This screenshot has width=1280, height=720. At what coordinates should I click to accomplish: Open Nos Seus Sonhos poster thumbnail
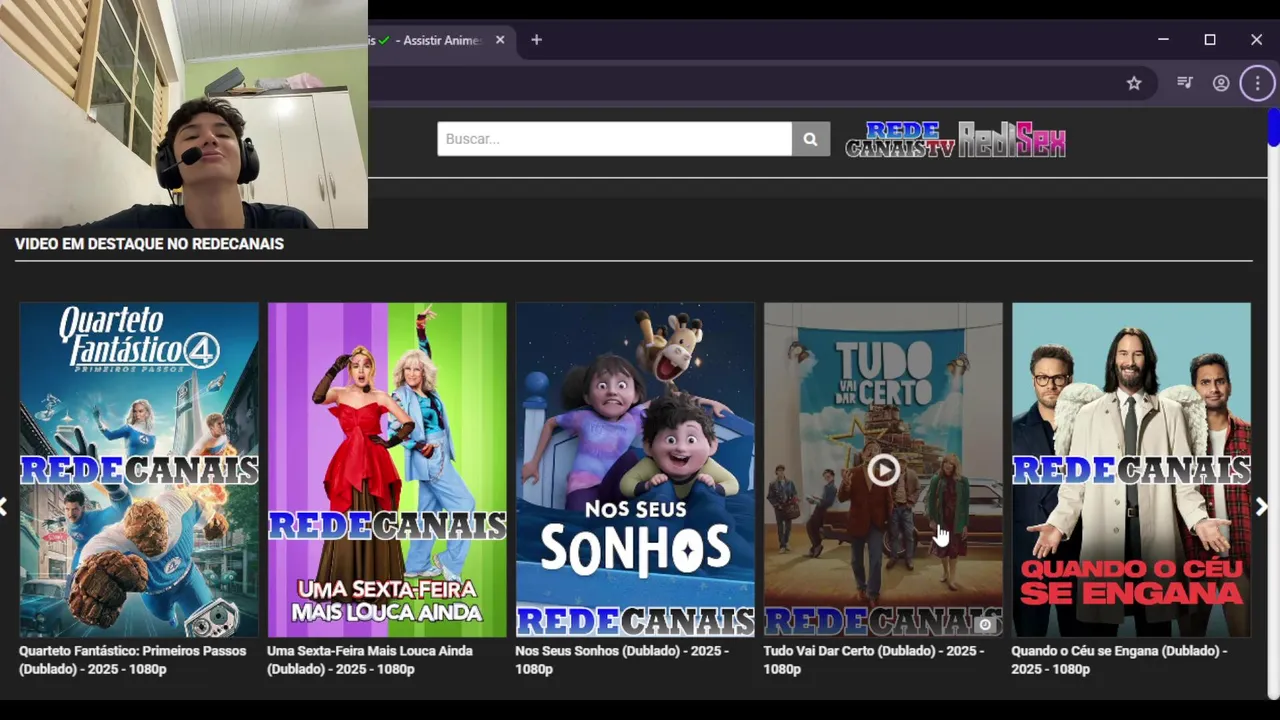(x=635, y=470)
